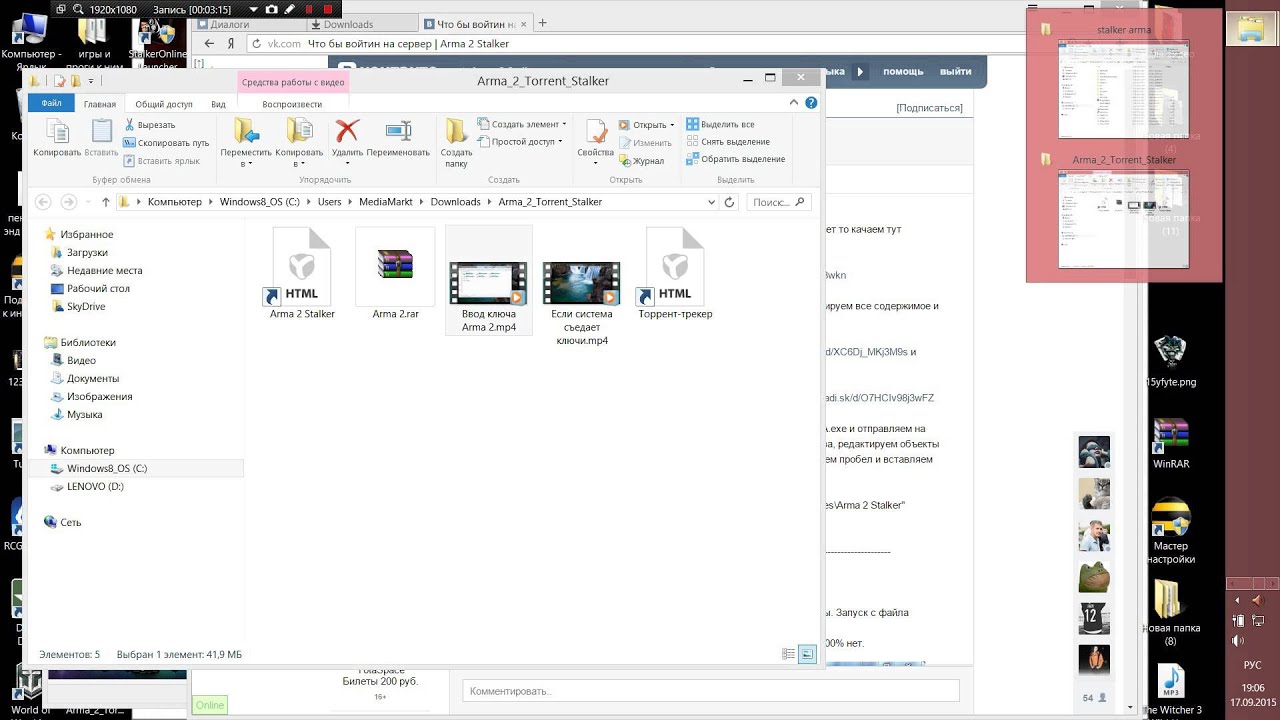
Task: Click Downloads in the address breadcrumb
Action: click(456, 202)
